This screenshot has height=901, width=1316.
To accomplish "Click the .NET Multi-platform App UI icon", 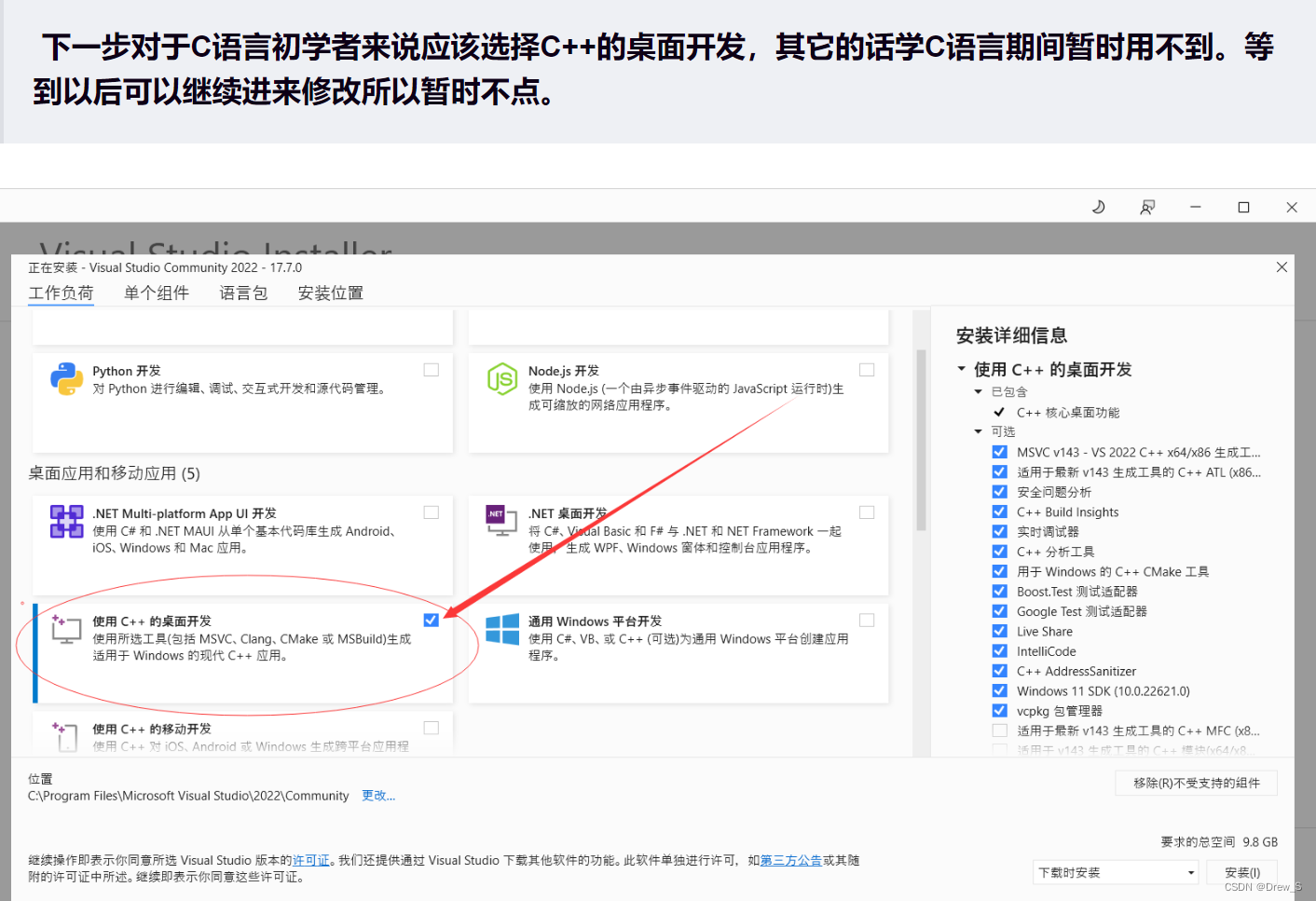I will [x=66, y=522].
